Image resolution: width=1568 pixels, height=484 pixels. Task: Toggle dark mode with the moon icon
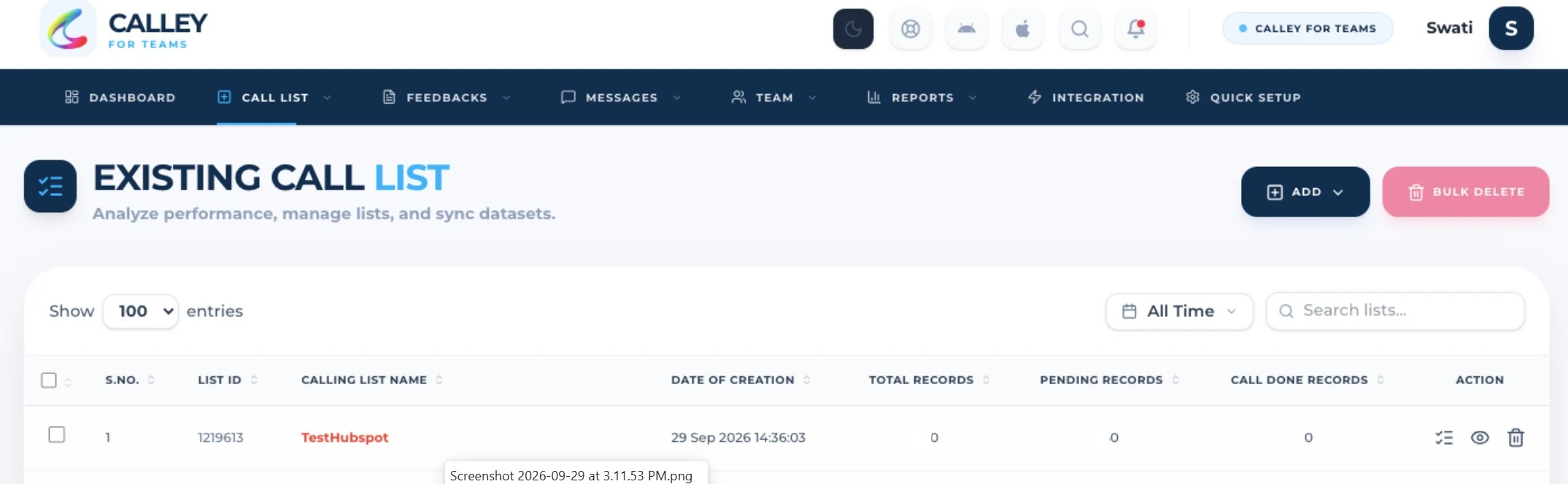tap(853, 29)
